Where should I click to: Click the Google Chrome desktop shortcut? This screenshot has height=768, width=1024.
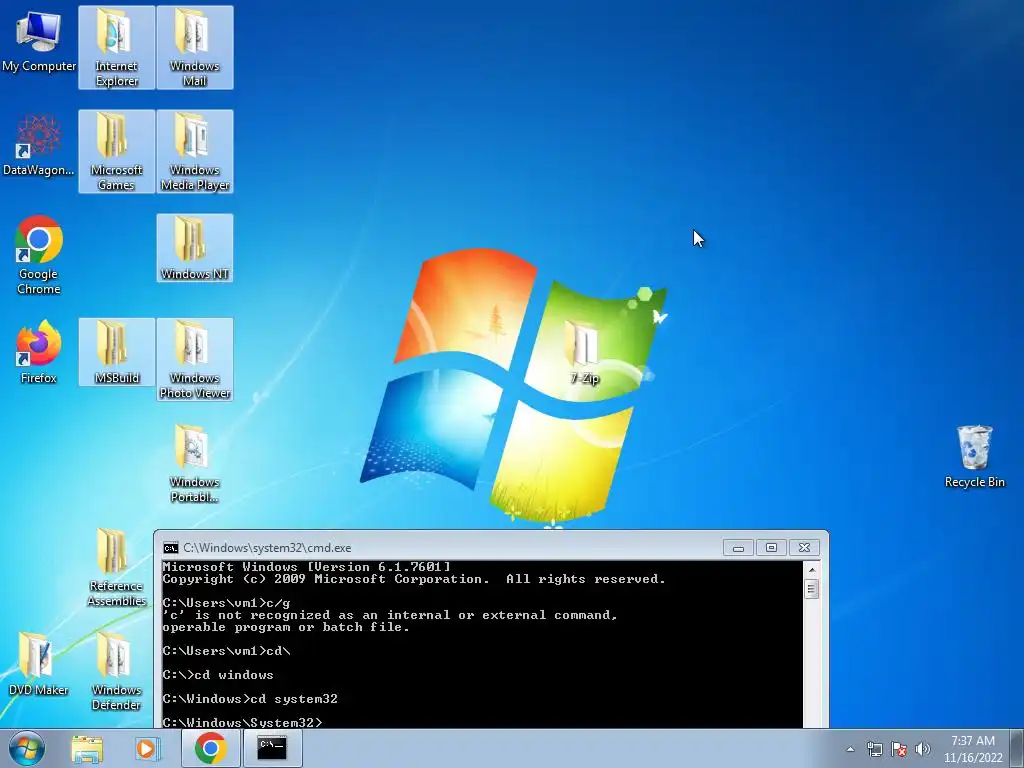click(x=39, y=255)
